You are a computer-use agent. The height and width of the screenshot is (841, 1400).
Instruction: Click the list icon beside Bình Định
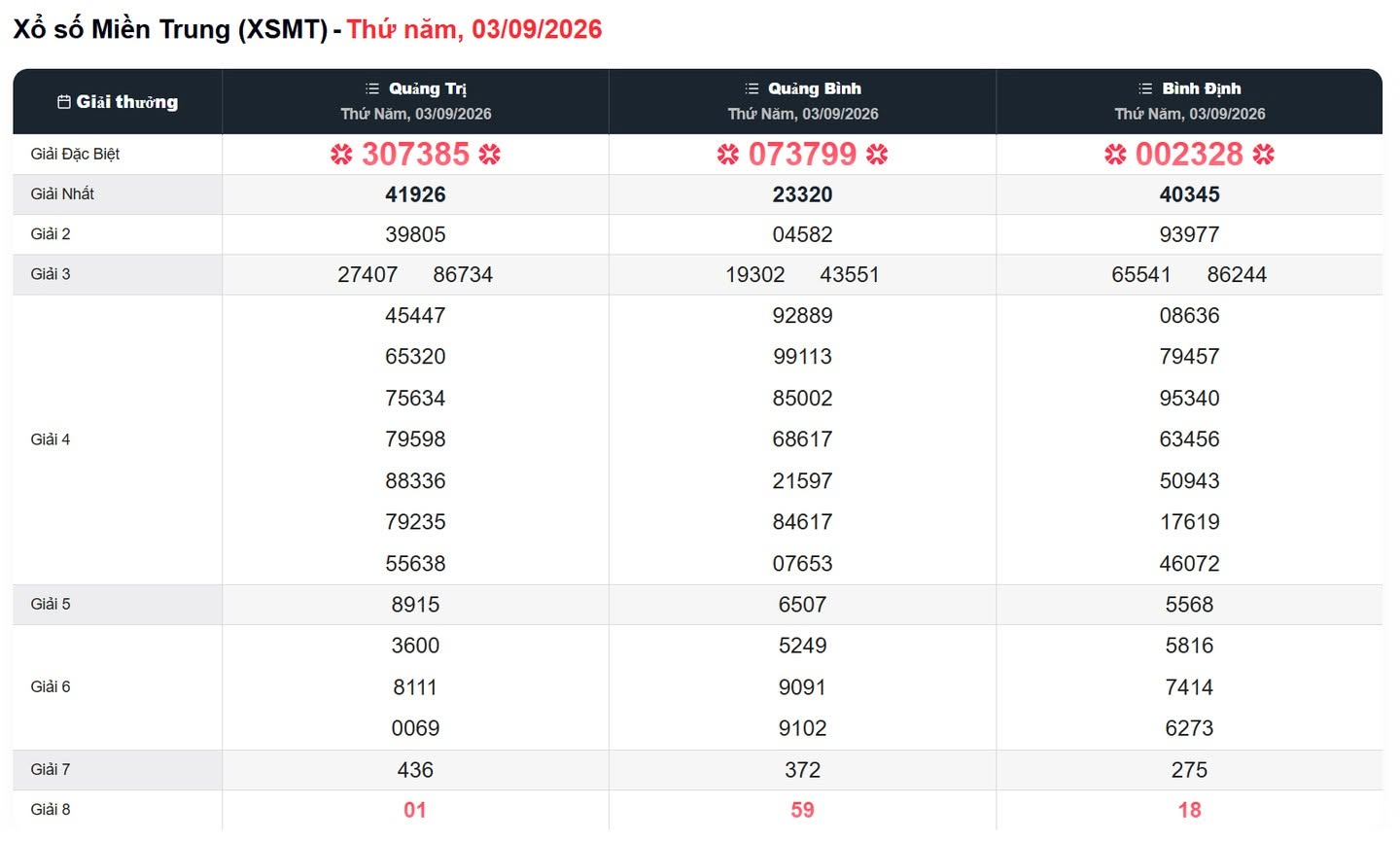(1145, 88)
